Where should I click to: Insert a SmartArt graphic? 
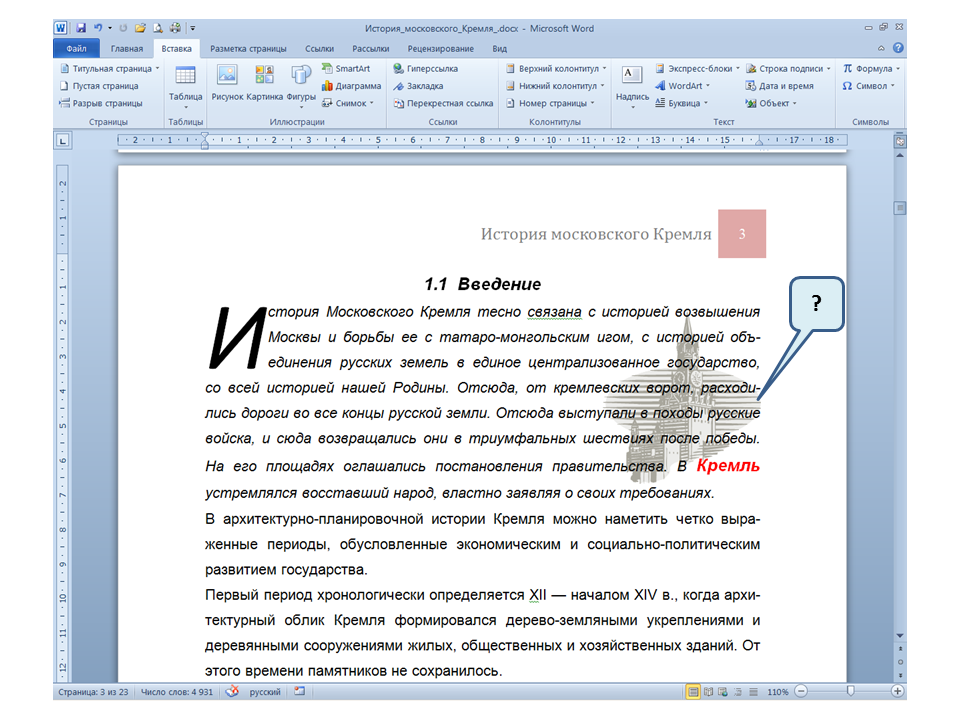pos(345,69)
